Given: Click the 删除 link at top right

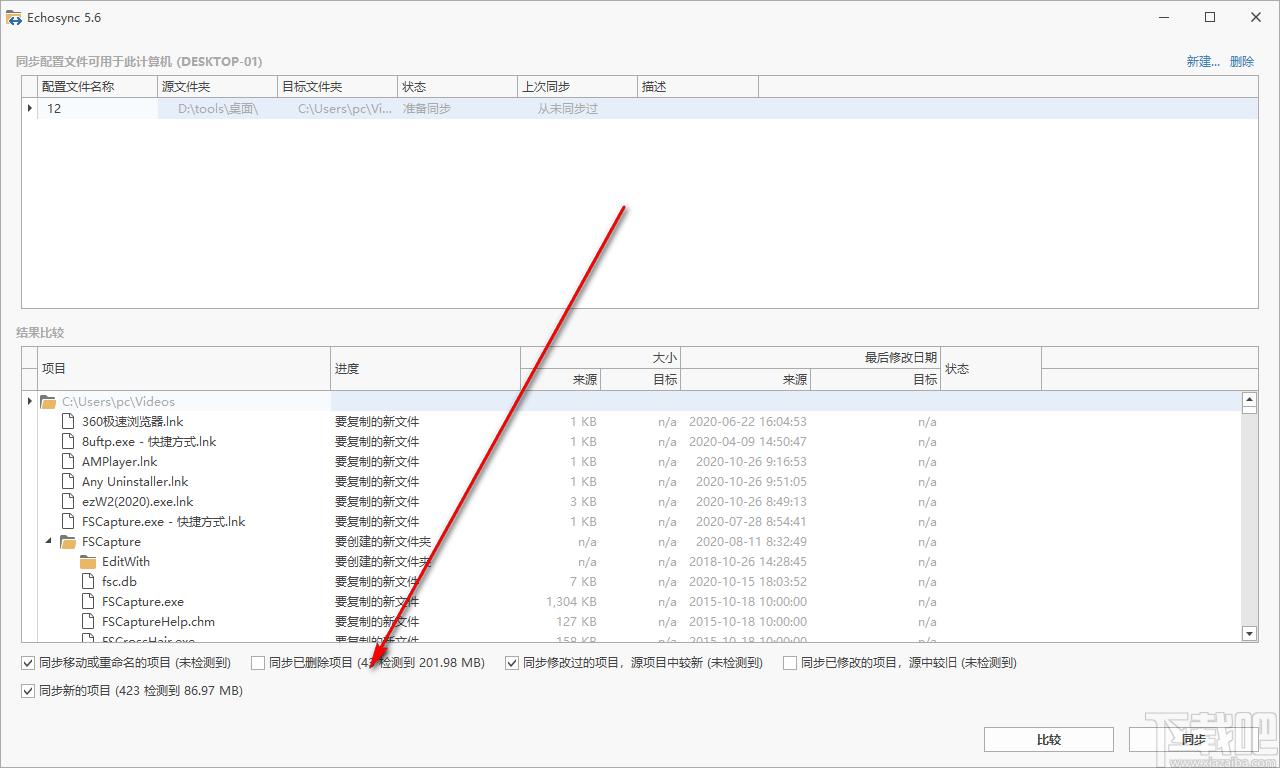Looking at the screenshot, I should [x=1242, y=61].
